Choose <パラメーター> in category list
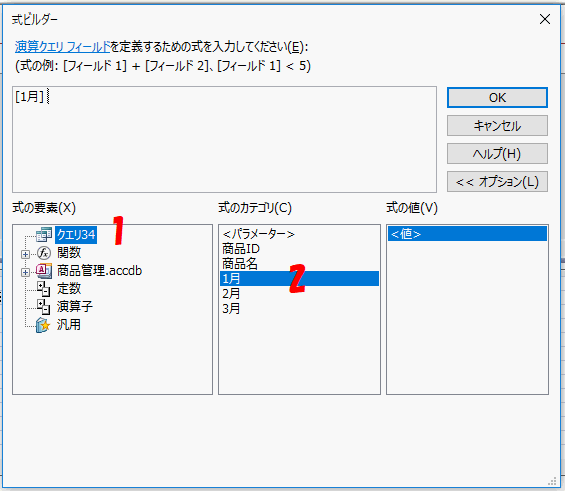The height and width of the screenshot is (491, 565). pyautogui.click(x=299, y=234)
